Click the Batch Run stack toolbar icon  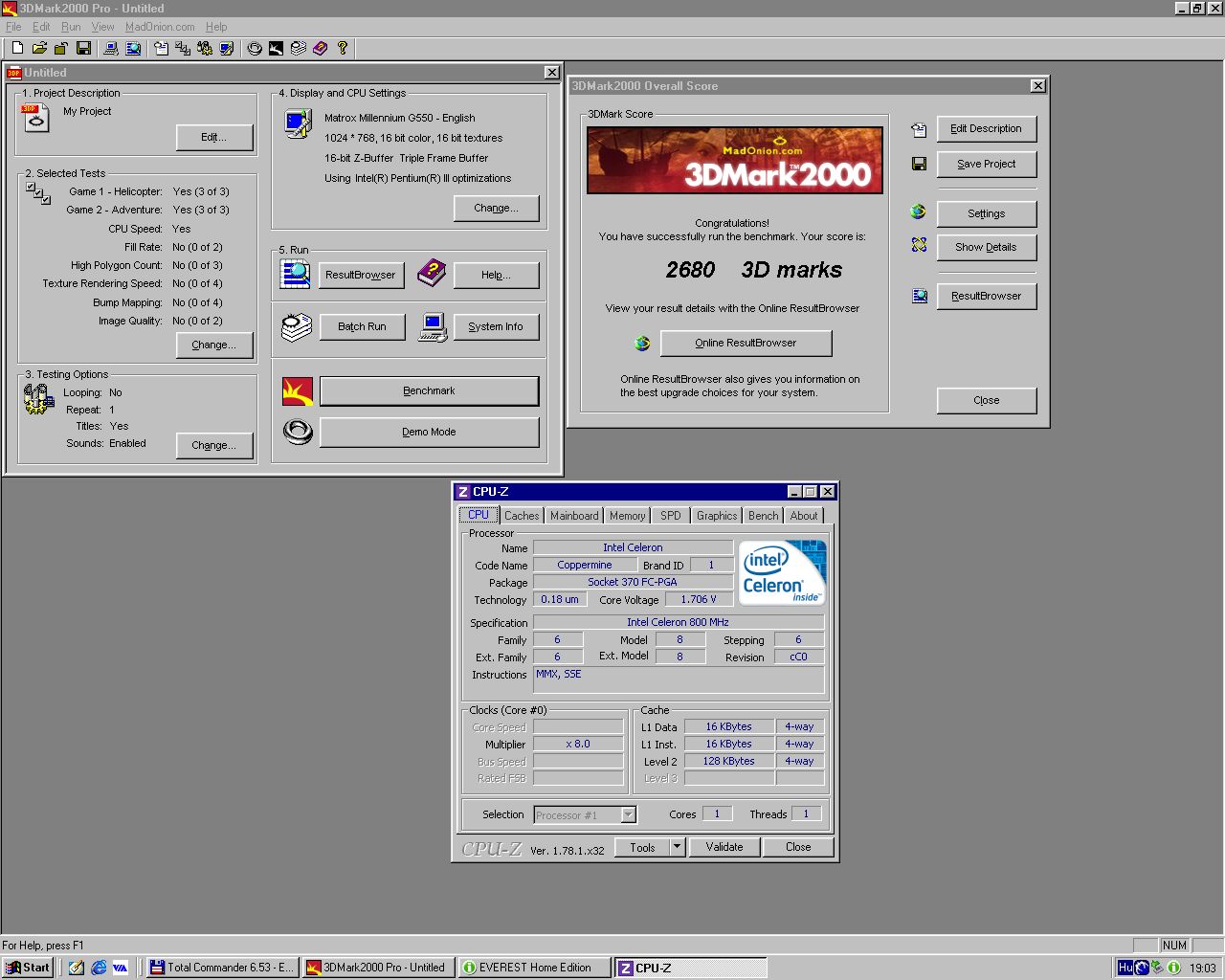pyautogui.click(x=299, y=48)
